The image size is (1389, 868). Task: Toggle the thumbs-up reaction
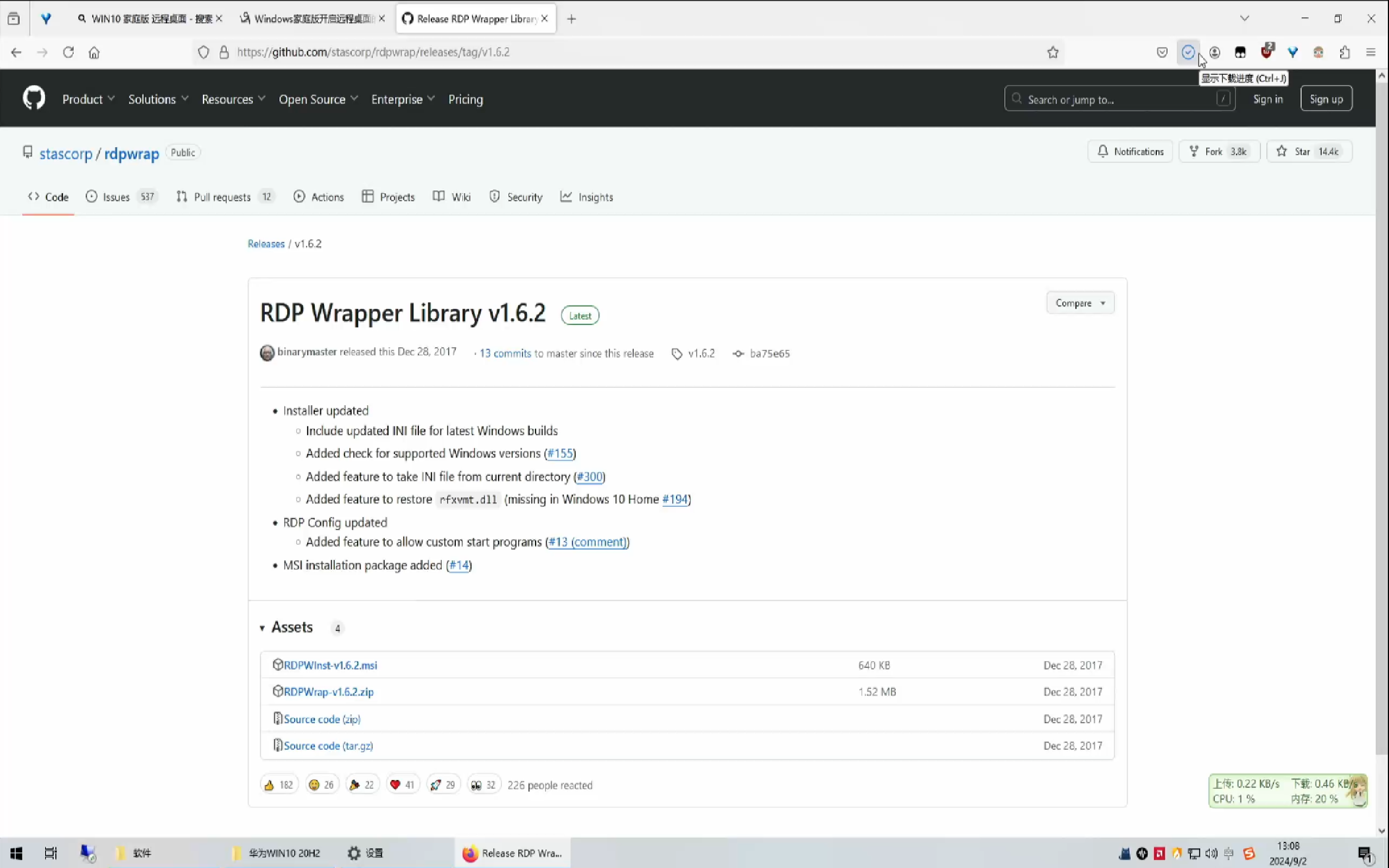click(278, 784)
